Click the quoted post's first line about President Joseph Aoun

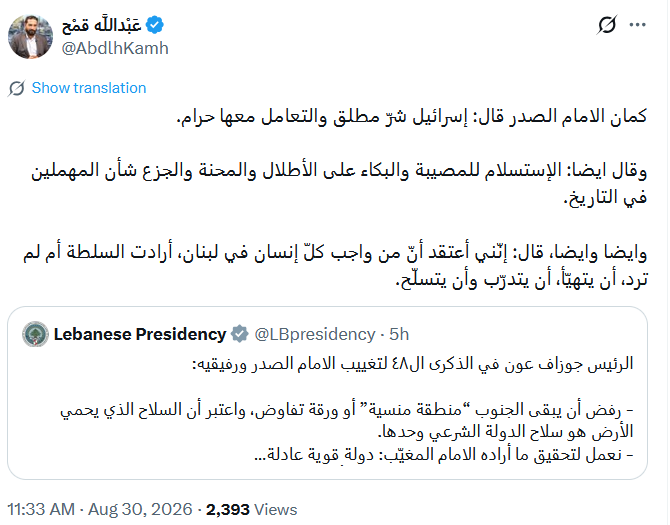click(412, 364)
